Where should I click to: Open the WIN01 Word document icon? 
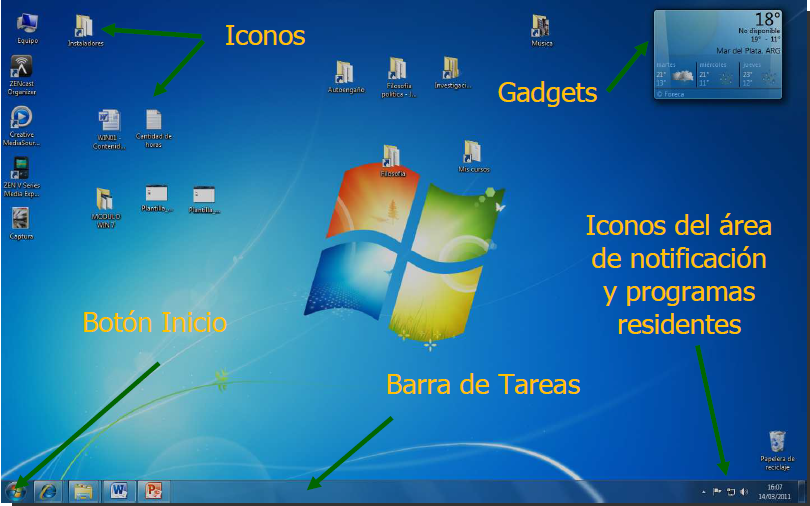tap(109, 121)
